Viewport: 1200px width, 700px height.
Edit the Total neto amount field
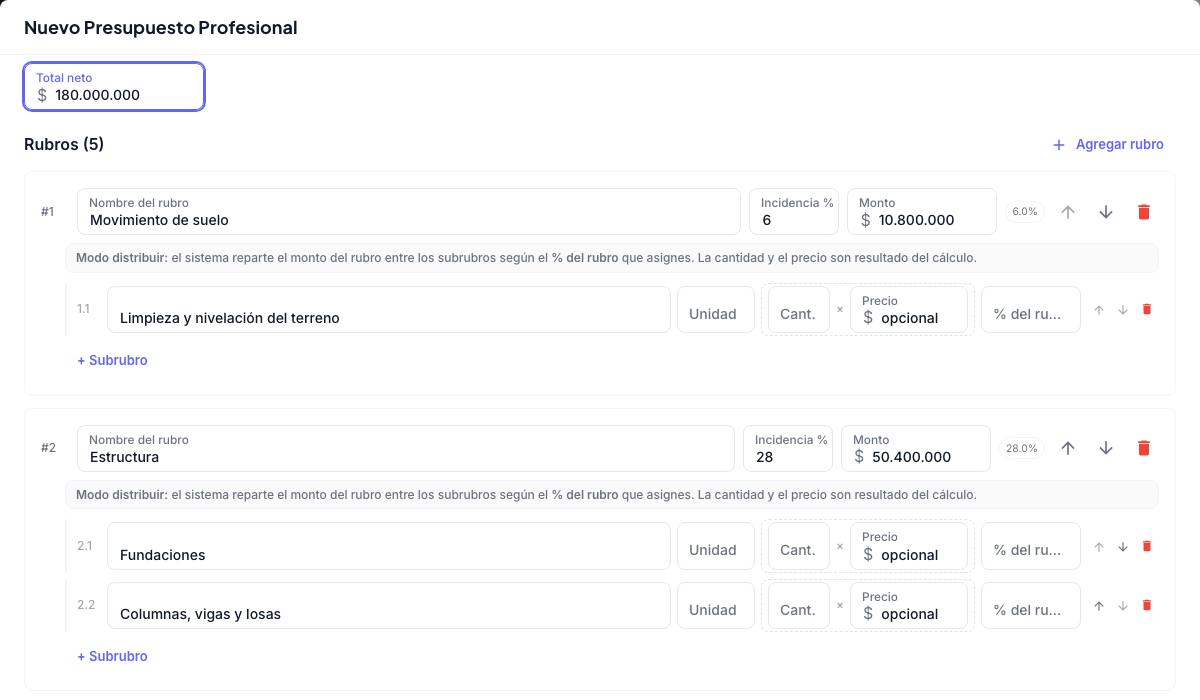click(114, 87)
